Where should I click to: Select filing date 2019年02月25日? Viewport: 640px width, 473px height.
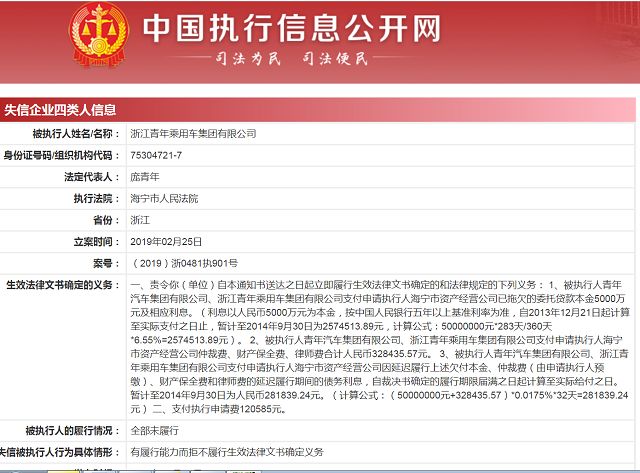[x=166, y=242]
